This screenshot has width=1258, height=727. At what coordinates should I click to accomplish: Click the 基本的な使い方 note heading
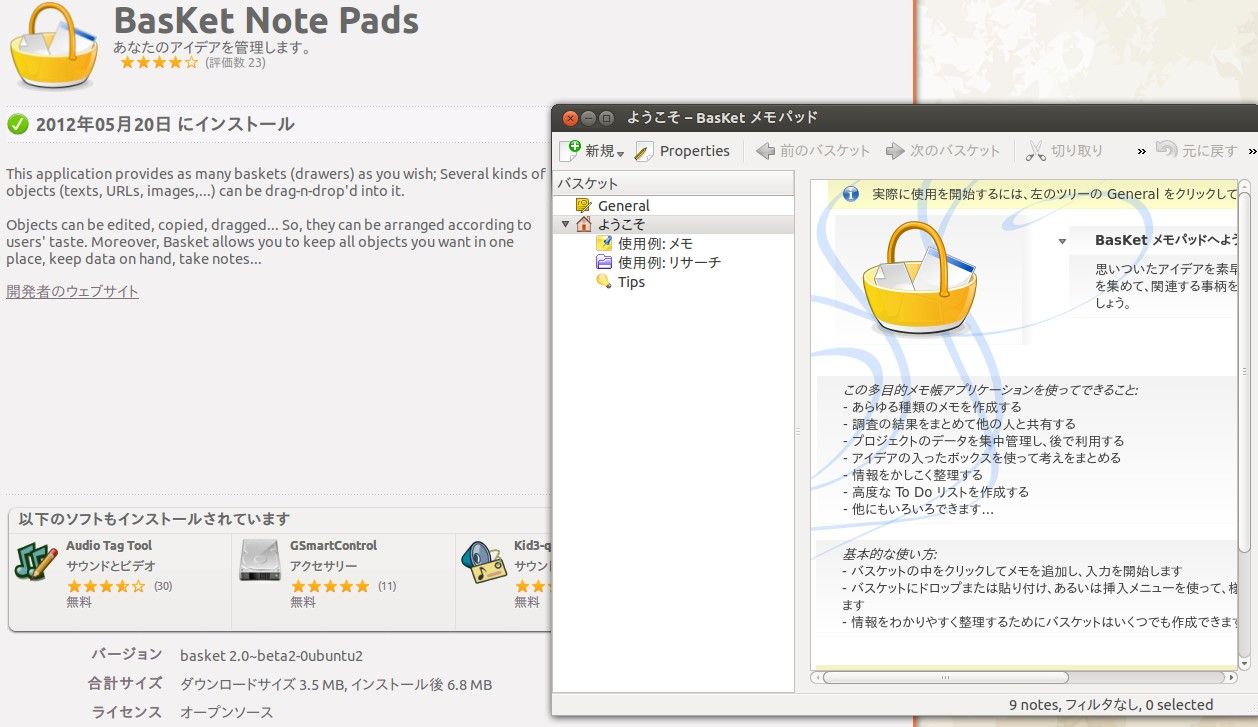click(889, 553)
